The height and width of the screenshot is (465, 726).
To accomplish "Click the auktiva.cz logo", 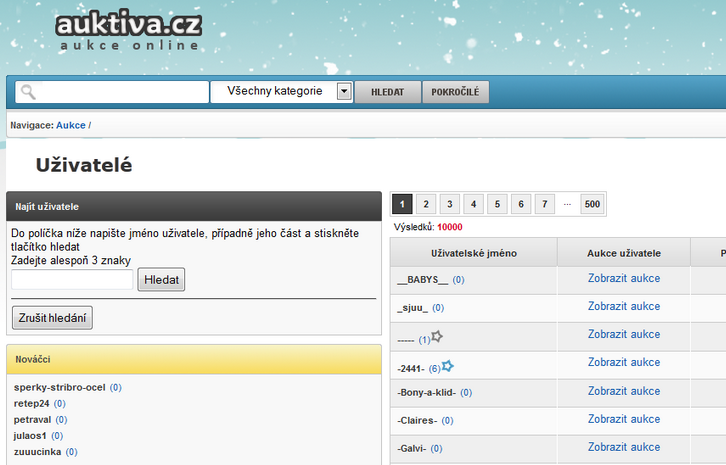I will 128,31.
